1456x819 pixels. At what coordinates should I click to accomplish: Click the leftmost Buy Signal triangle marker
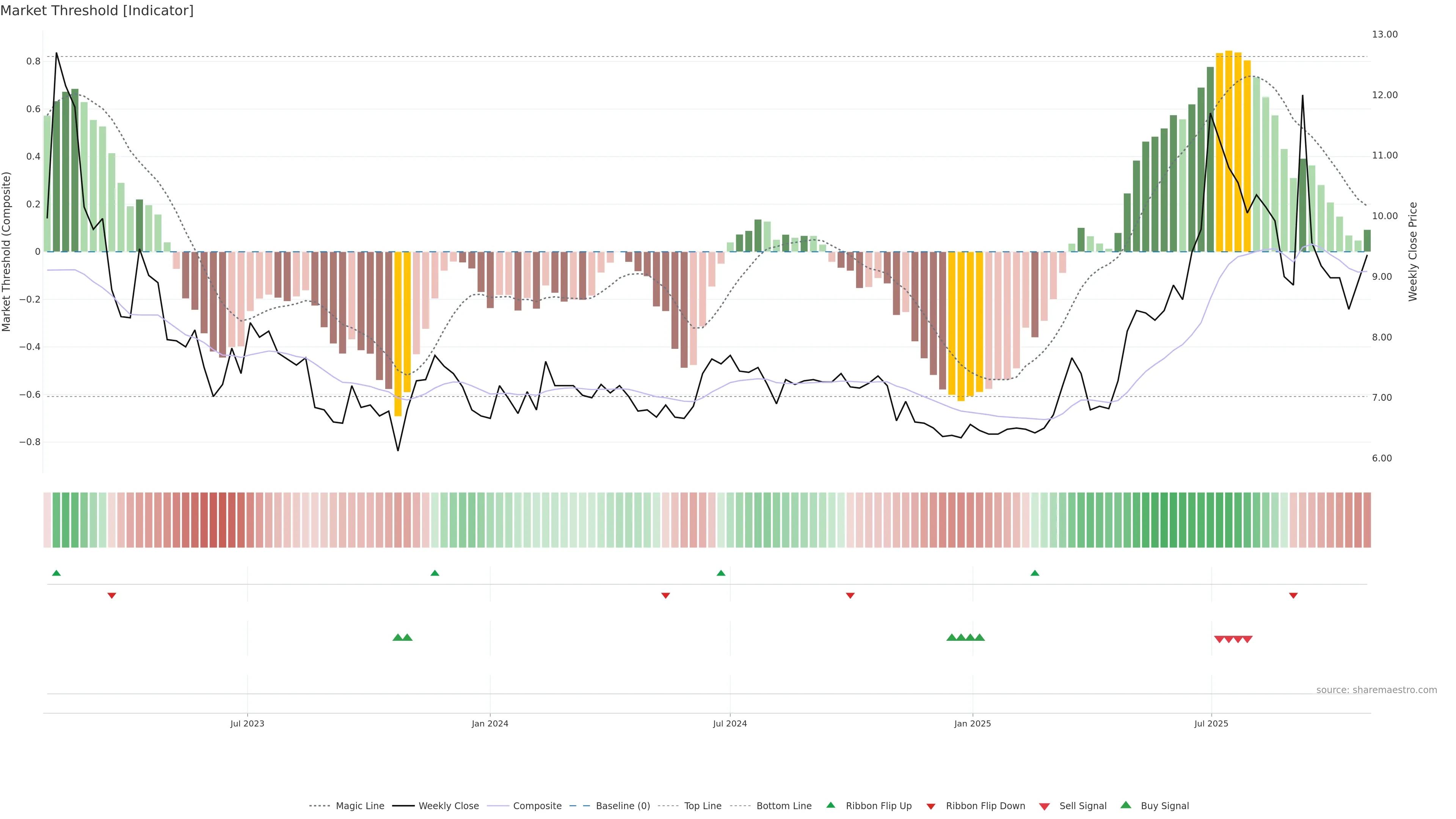point(397,637)
